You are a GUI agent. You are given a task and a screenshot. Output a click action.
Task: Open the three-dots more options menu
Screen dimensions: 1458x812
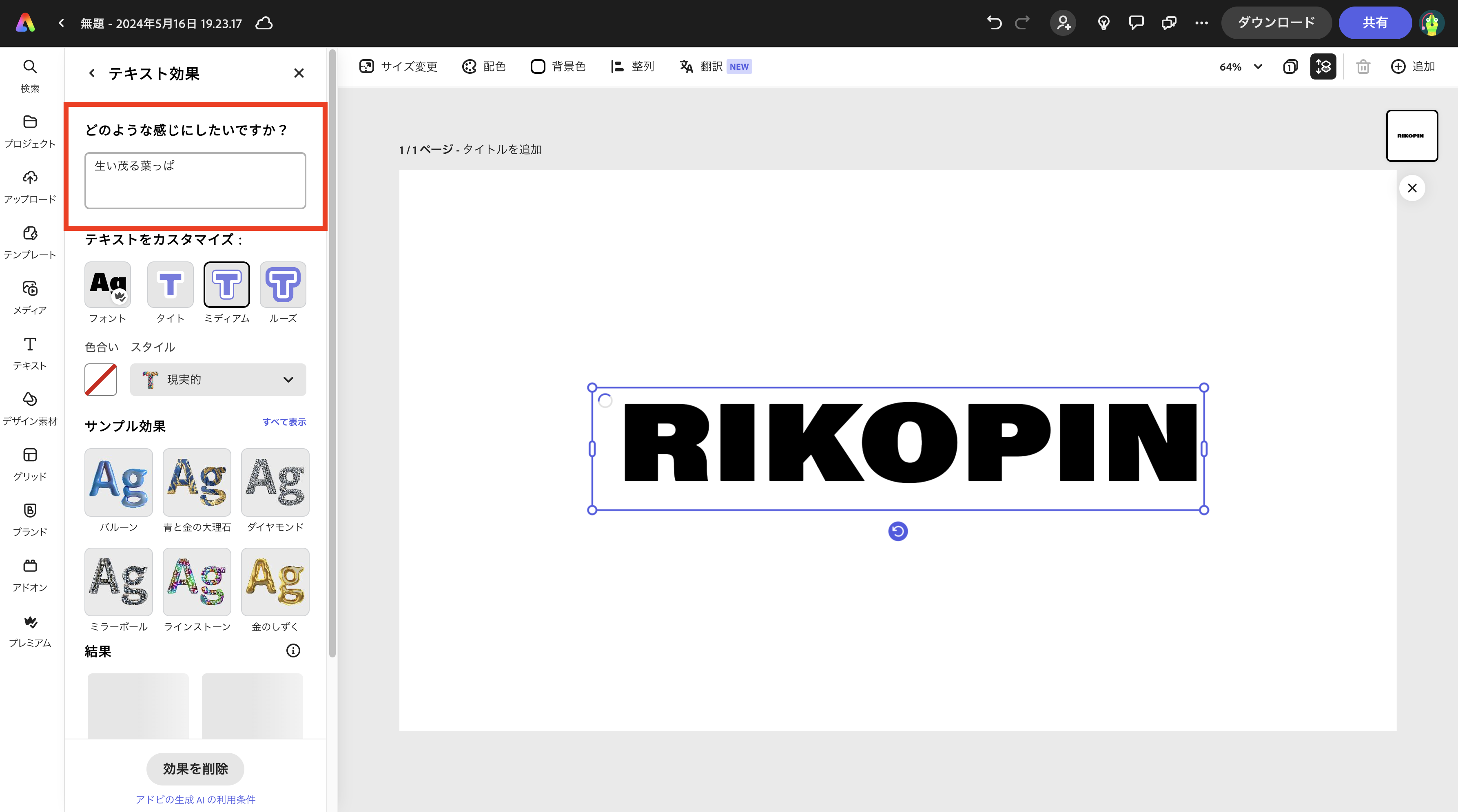click(1201, 22)
